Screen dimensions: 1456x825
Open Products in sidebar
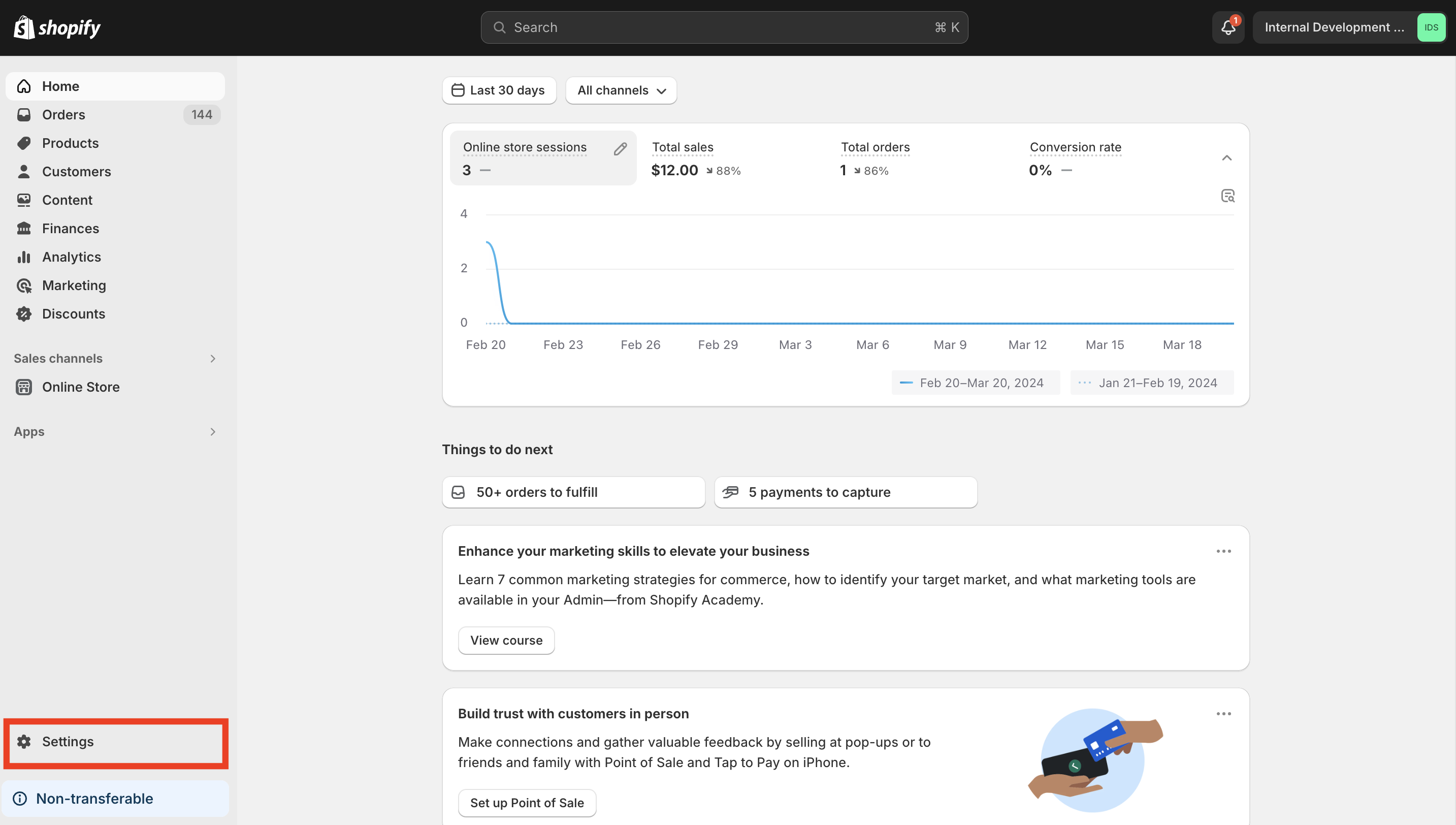pos(115,143)
